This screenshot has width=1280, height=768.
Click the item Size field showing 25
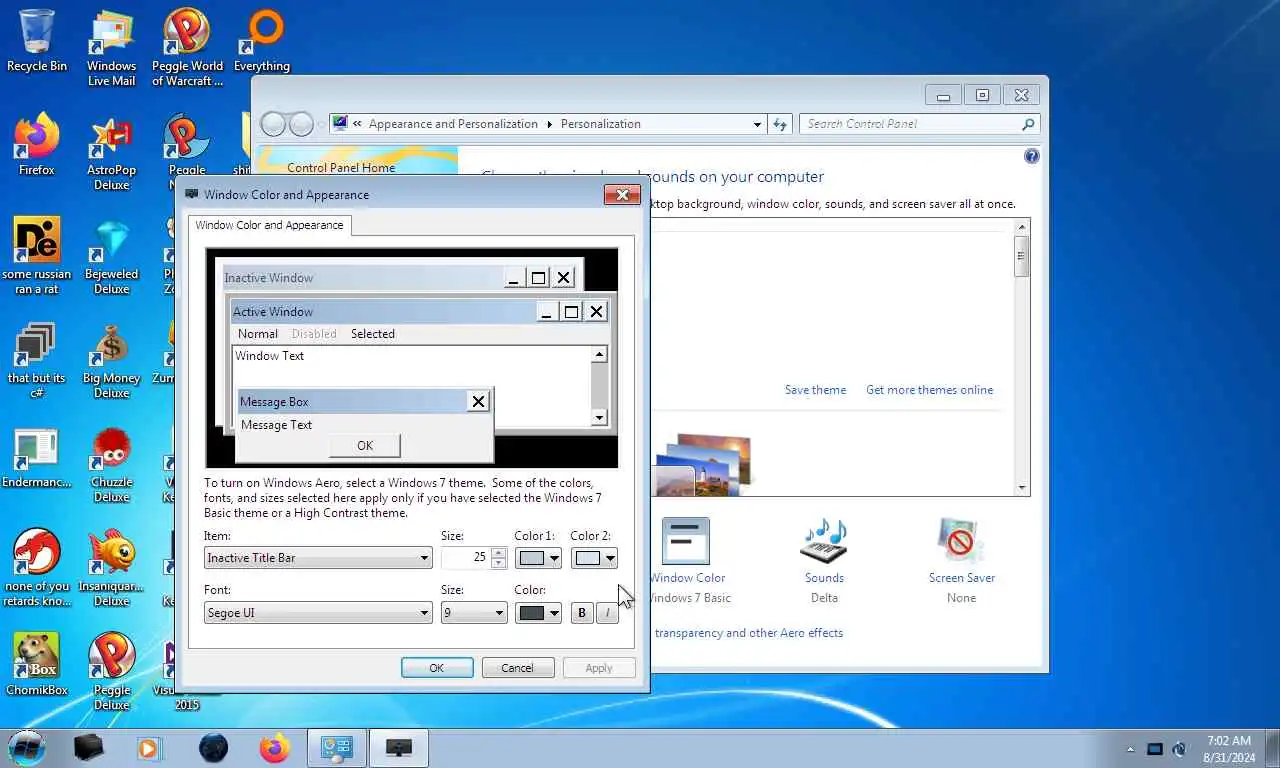[465, 558]
